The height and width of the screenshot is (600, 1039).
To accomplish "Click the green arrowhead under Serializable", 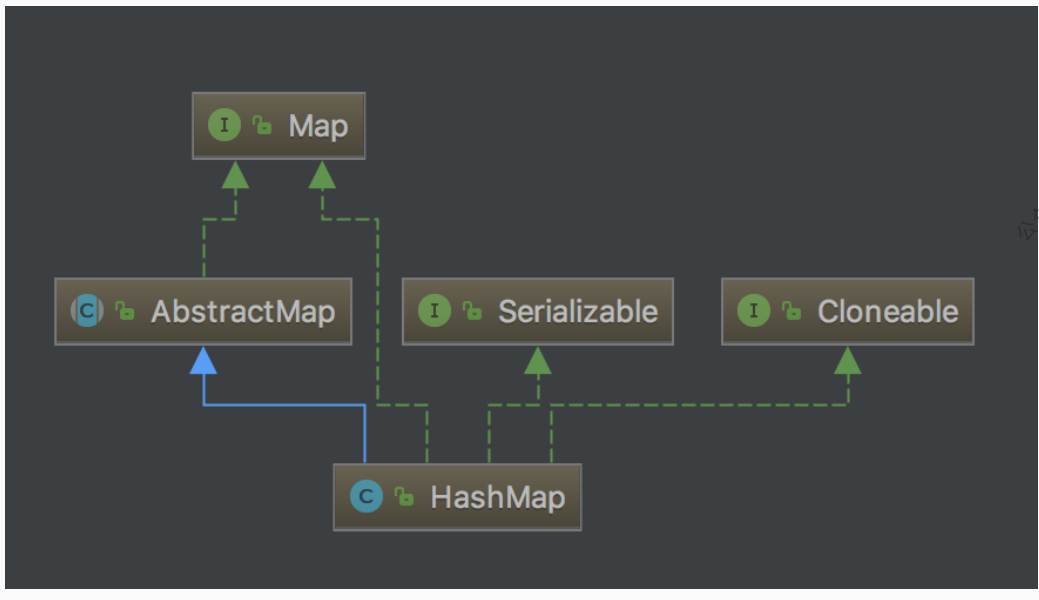I will click(538, 360).
